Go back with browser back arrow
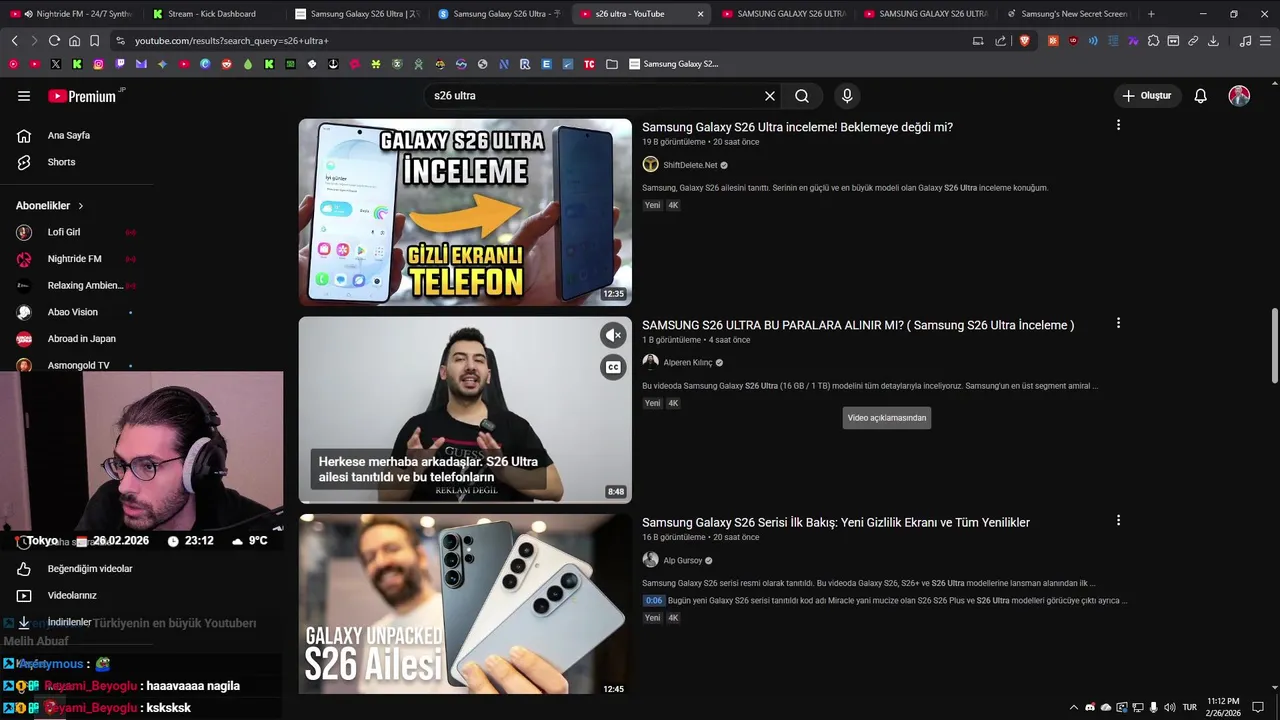1280x720 pixels. (14, 41)
